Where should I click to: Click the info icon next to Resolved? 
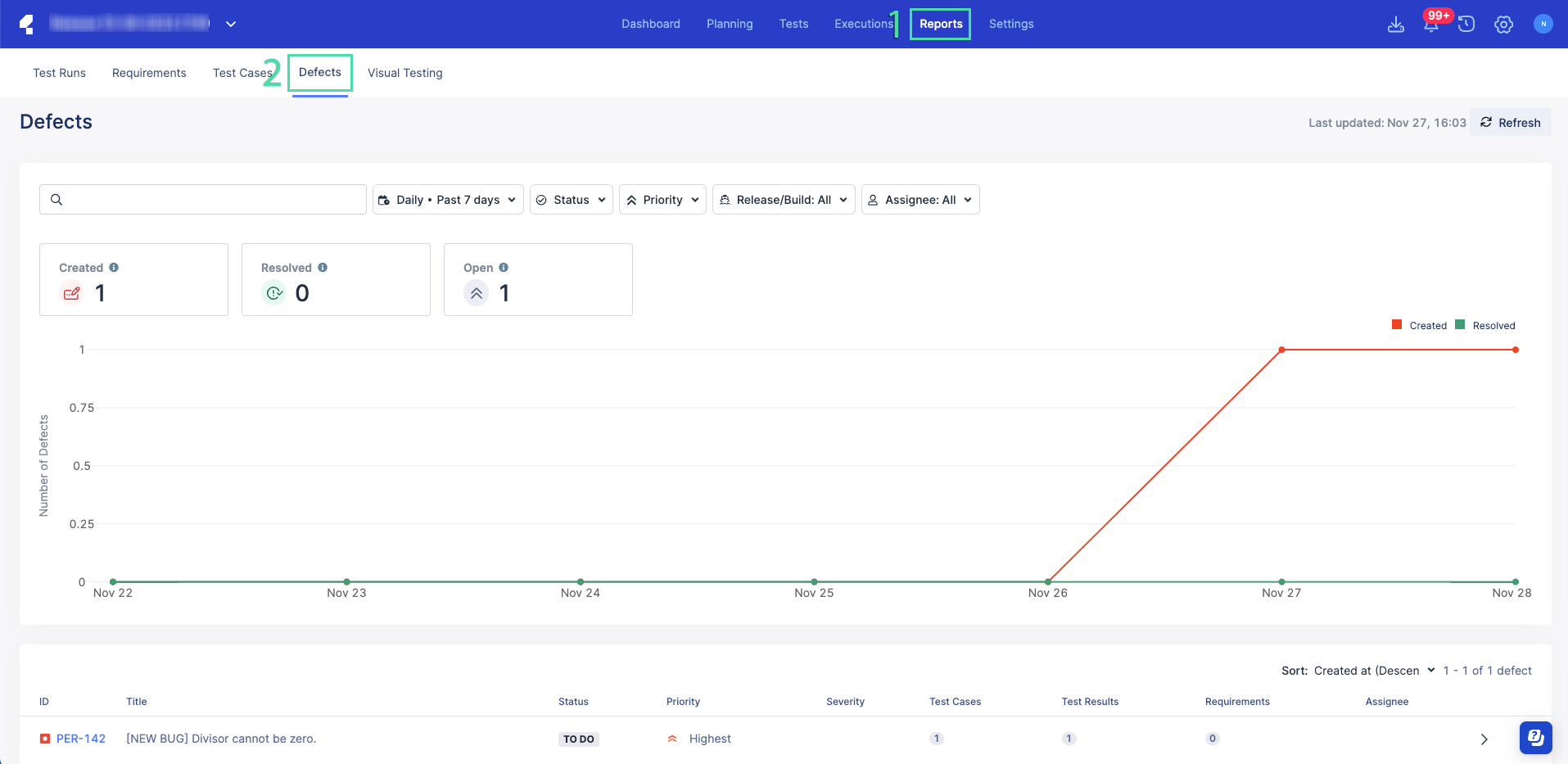[323, 268]
